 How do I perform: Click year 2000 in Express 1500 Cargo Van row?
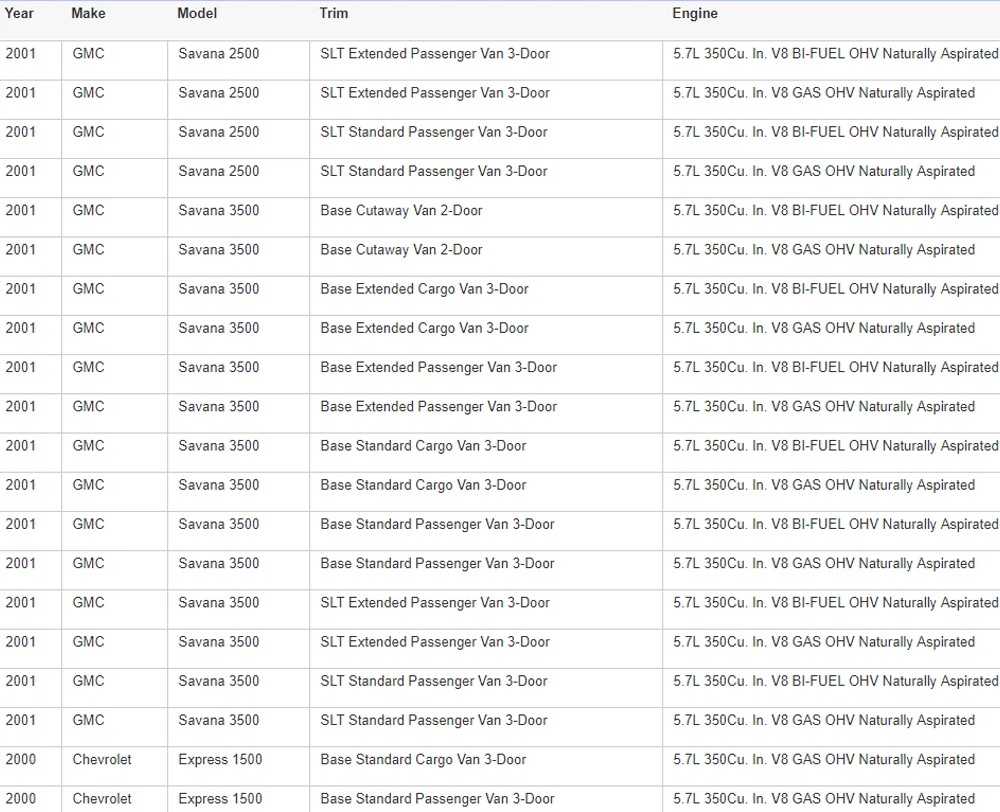tap(20, 760)
